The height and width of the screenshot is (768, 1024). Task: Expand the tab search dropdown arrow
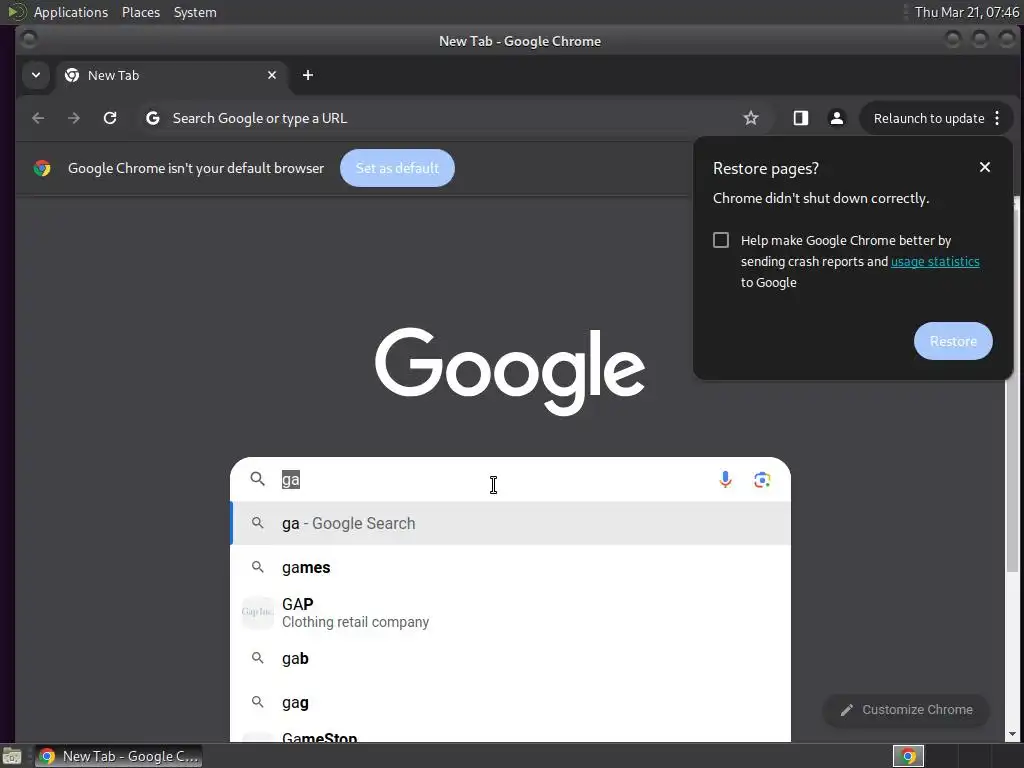36,75
